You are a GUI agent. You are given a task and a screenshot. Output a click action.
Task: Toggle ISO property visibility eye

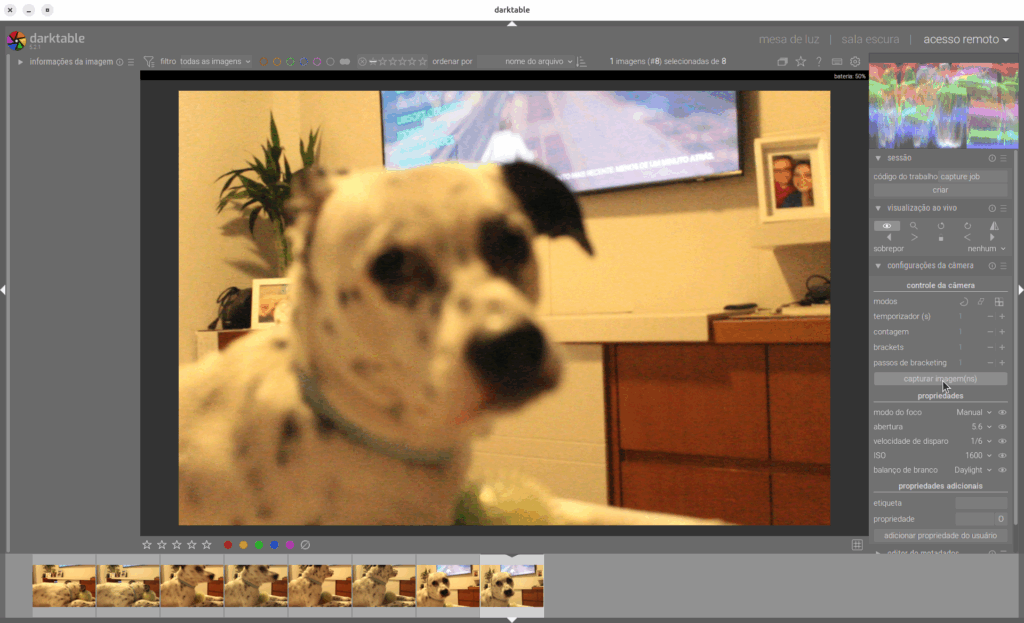pyautogui.click(x=1002, y=456)
